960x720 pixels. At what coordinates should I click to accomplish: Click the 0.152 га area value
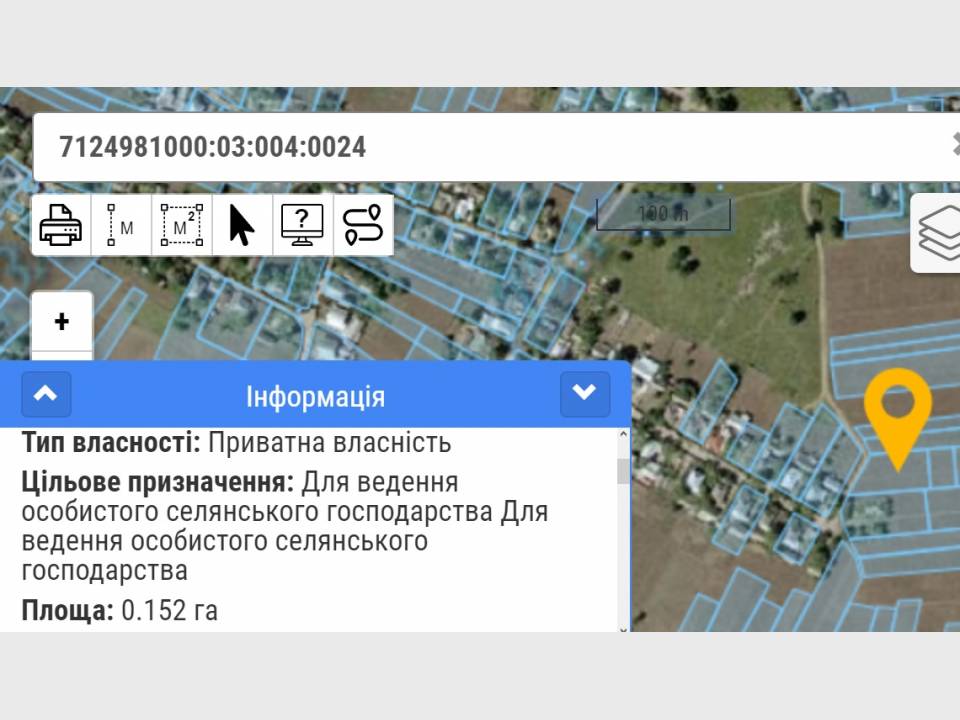(169, 610)
